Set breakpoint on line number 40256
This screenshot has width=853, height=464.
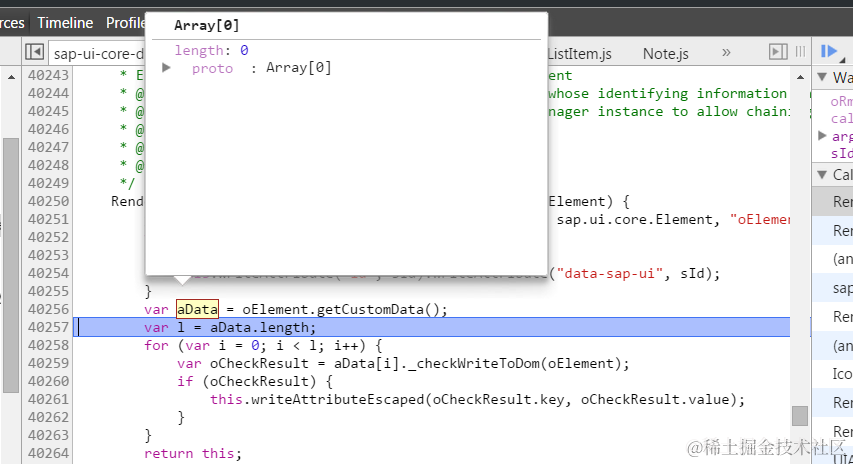48,309
